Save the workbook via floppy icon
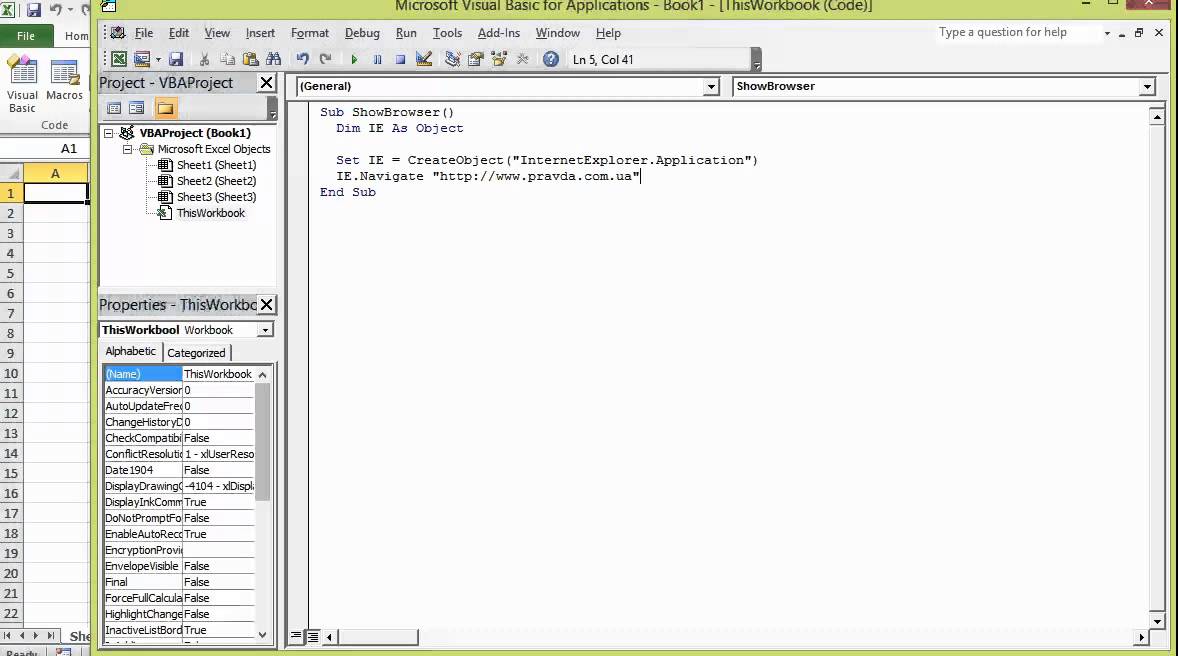This screenshot has height=656, width=1178. pyautogui.click(x=176, y=59)
